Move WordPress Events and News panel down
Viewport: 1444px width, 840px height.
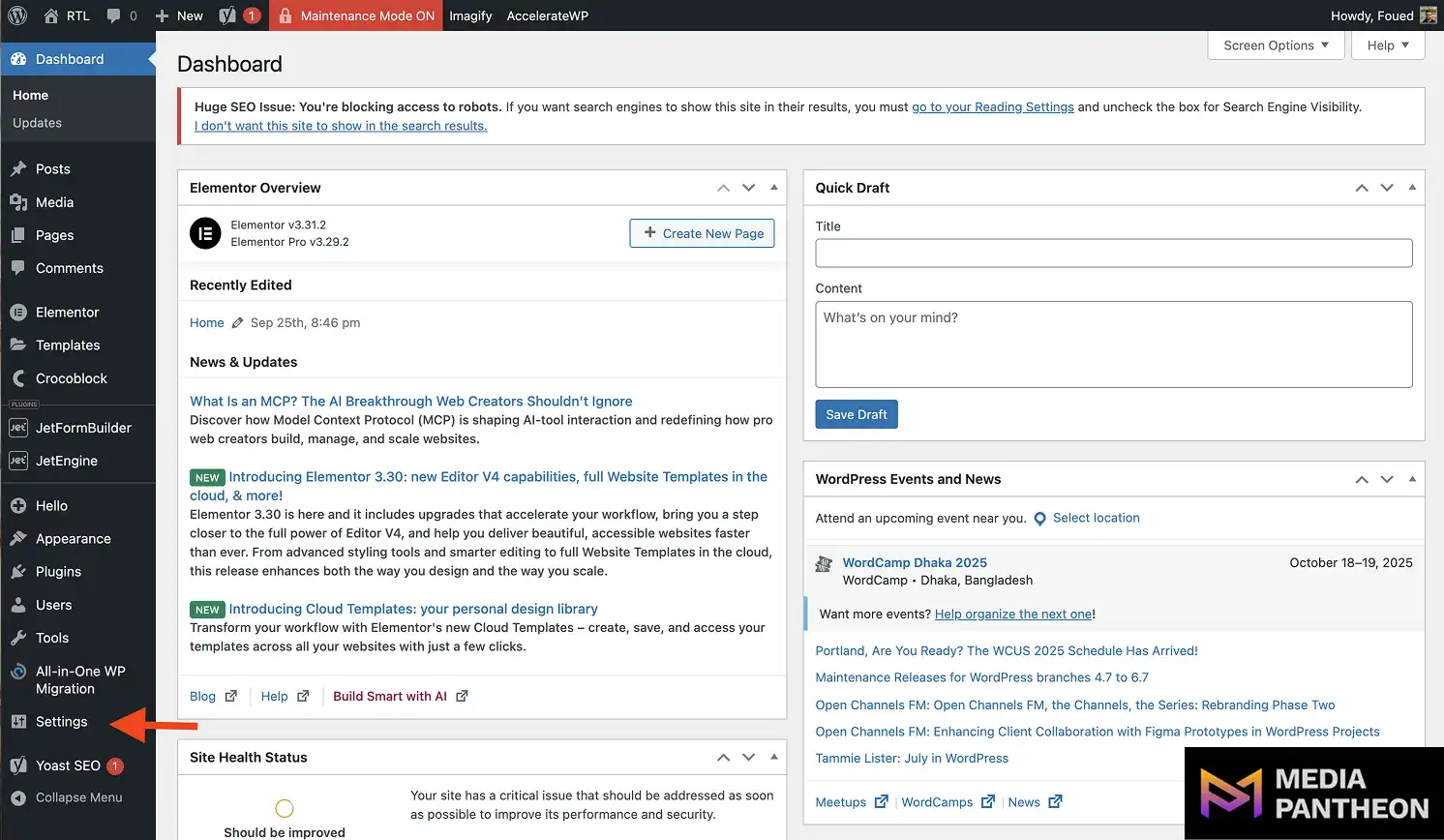point(1387,479)
